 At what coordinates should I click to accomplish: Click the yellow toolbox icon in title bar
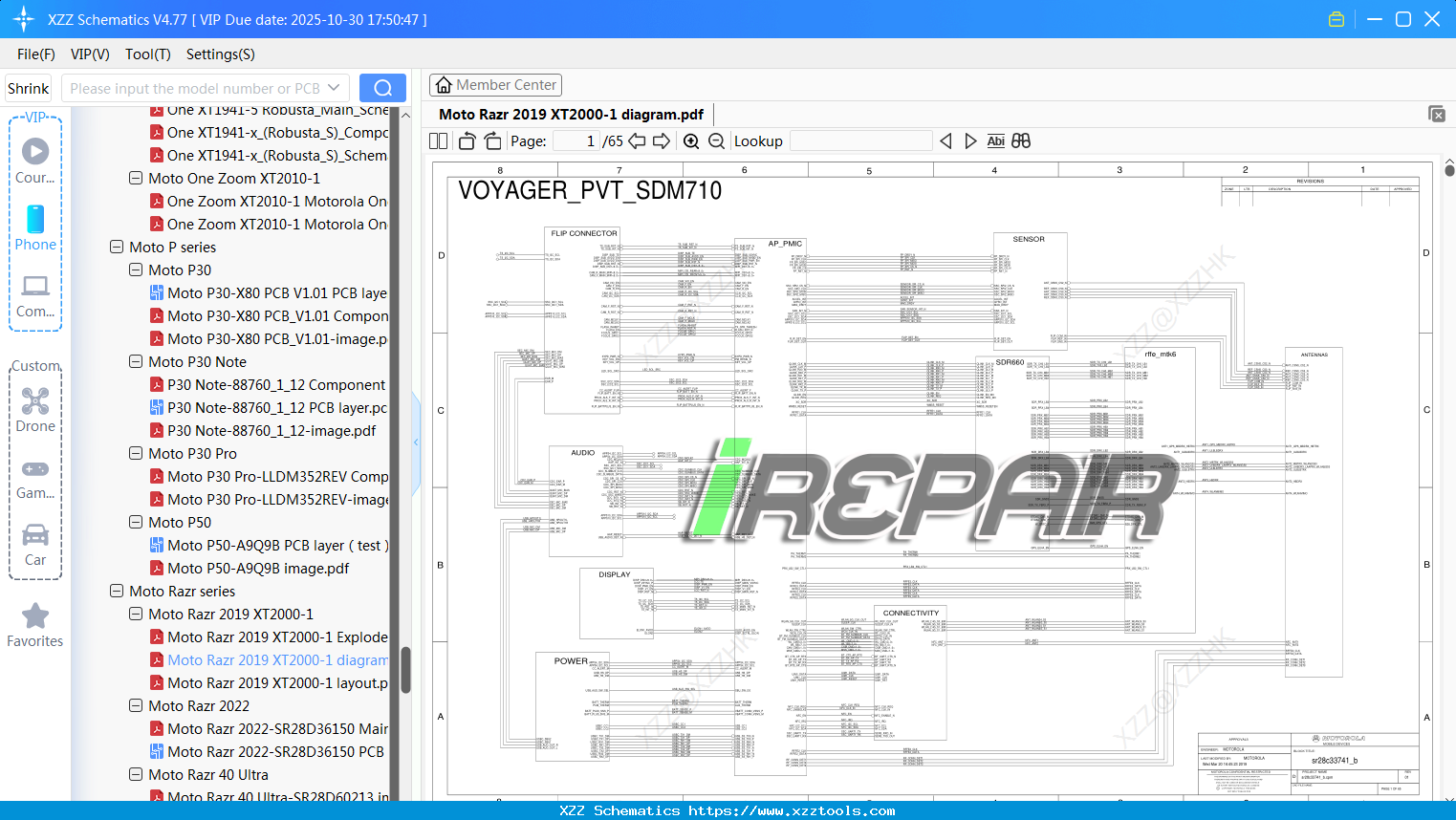[x=1336, y=19]
